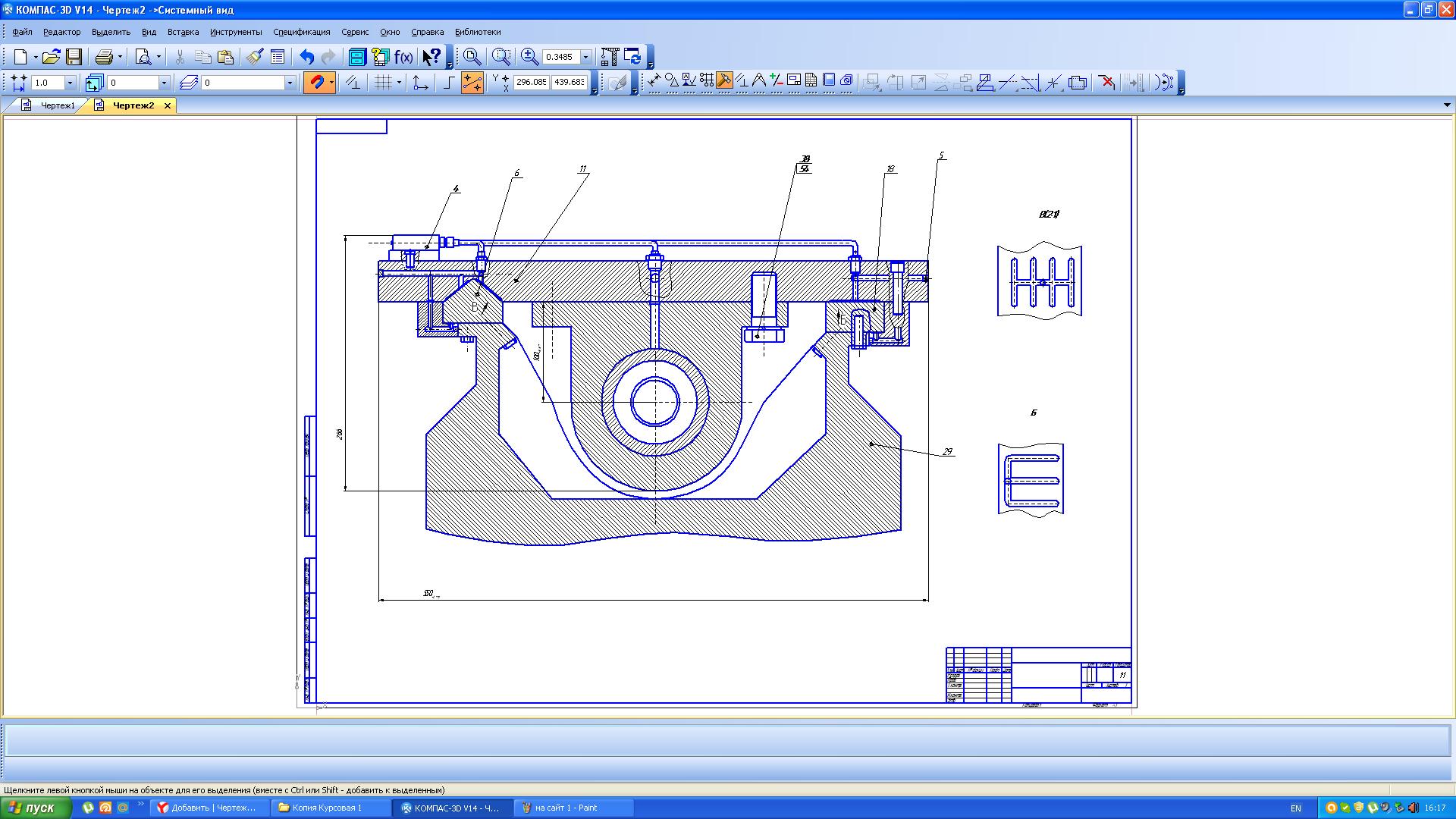
Task: Open the Сервис menu
Action: pos(355,32)
